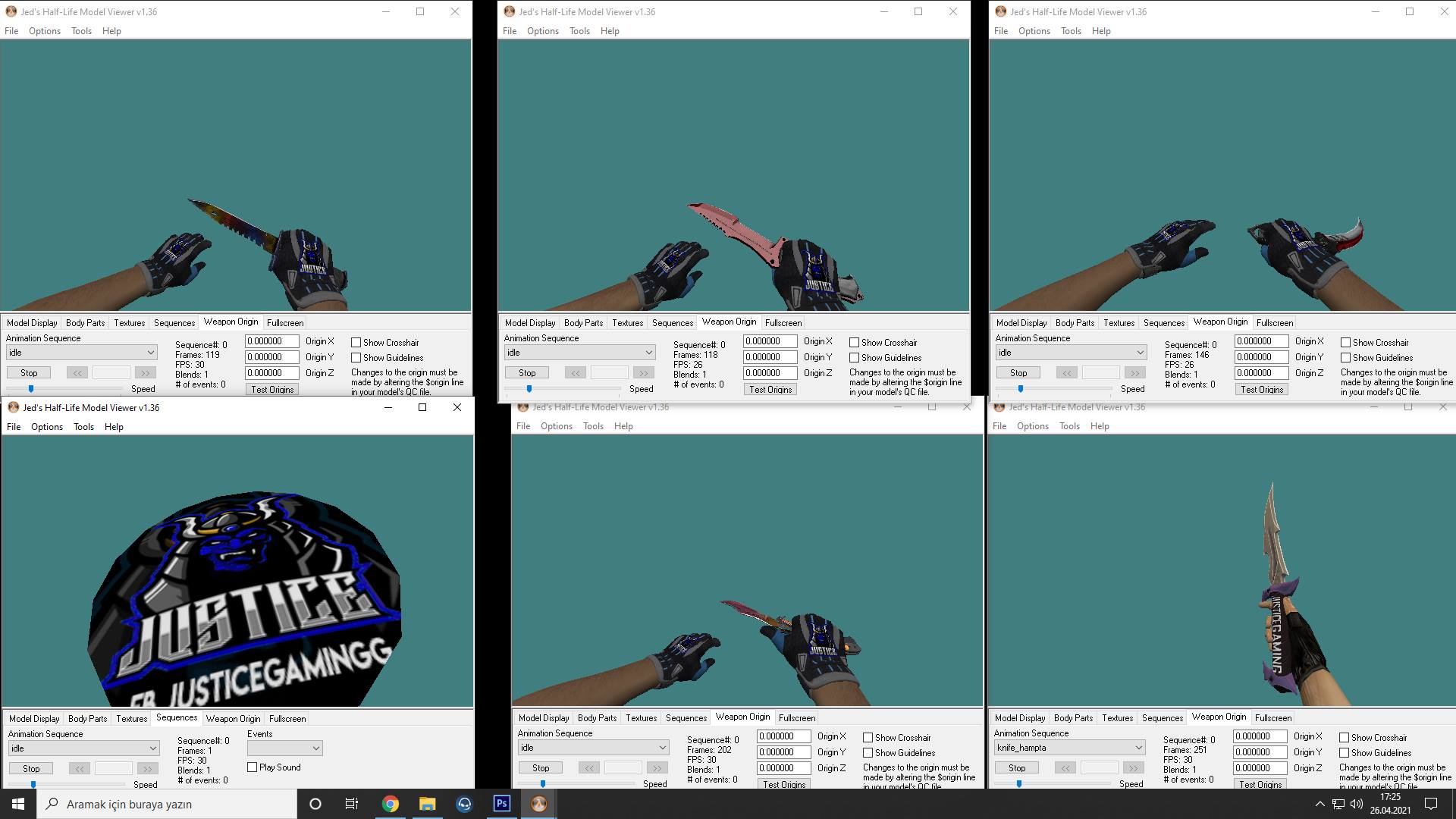Click the volume speaker icon in tray
The width and height of the screenshot is (1456, 819).
click(x=1357, y=804)
